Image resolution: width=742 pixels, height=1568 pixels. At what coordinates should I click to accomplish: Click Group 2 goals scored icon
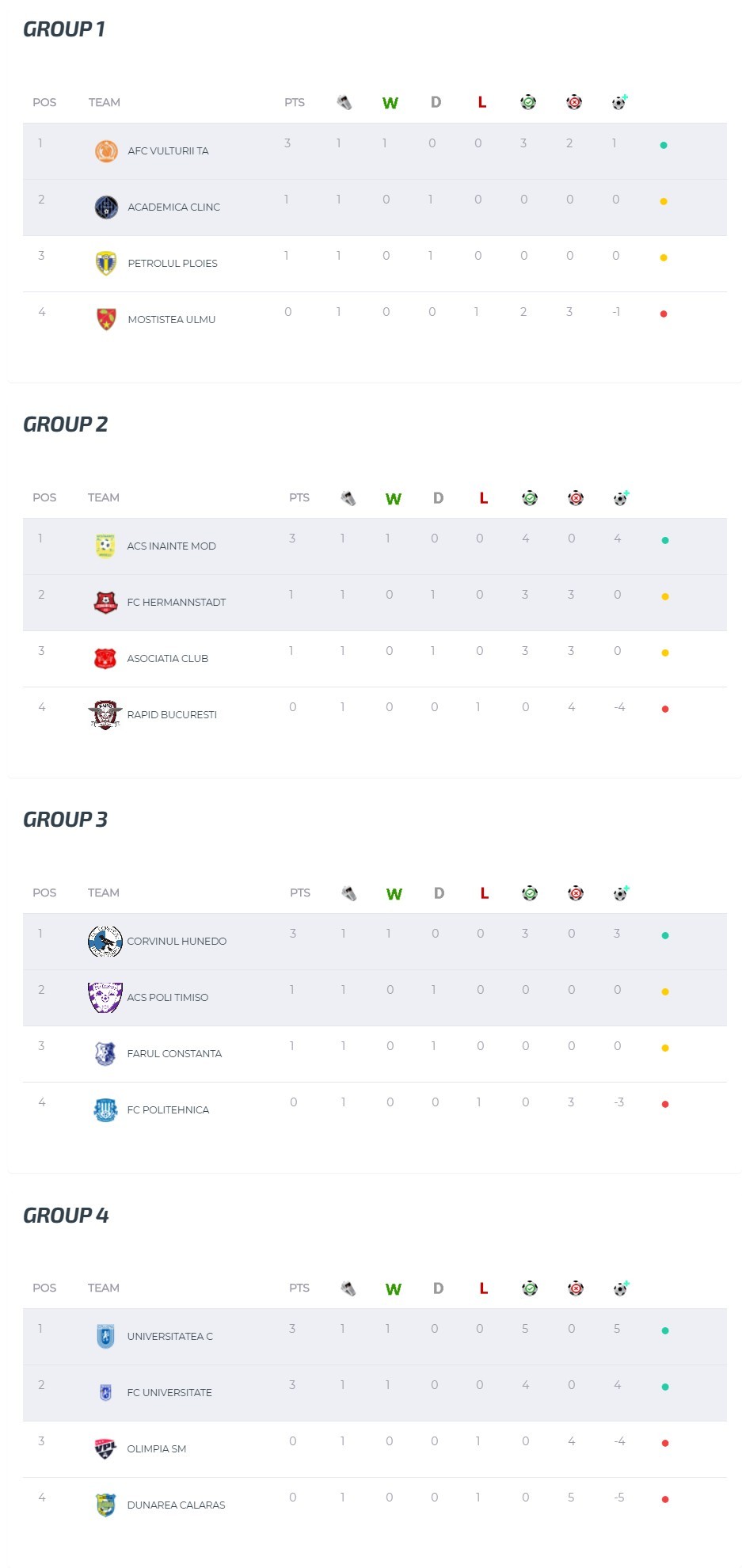coord(530,498)
